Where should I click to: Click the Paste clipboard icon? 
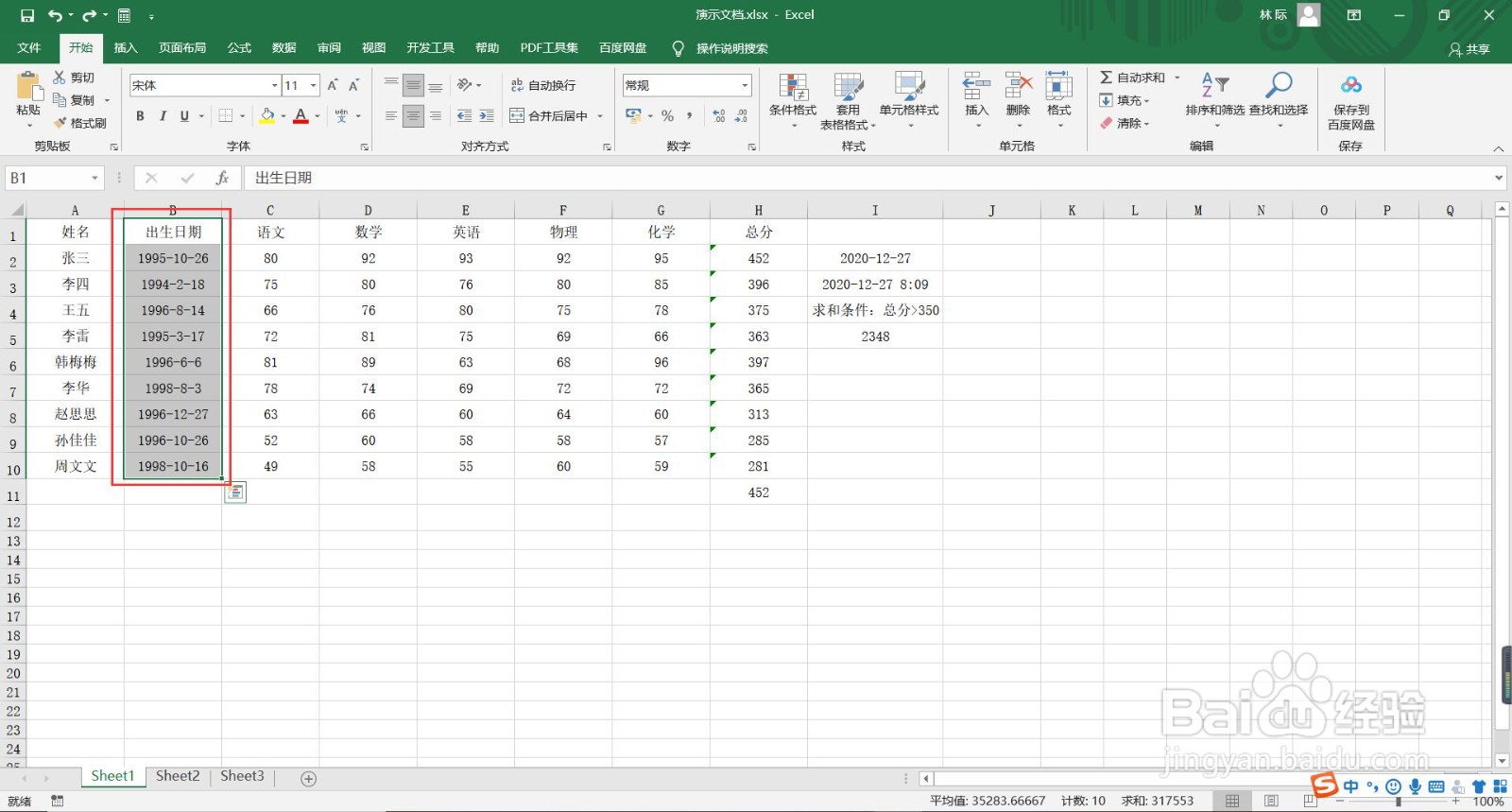[x=28, y=87]
